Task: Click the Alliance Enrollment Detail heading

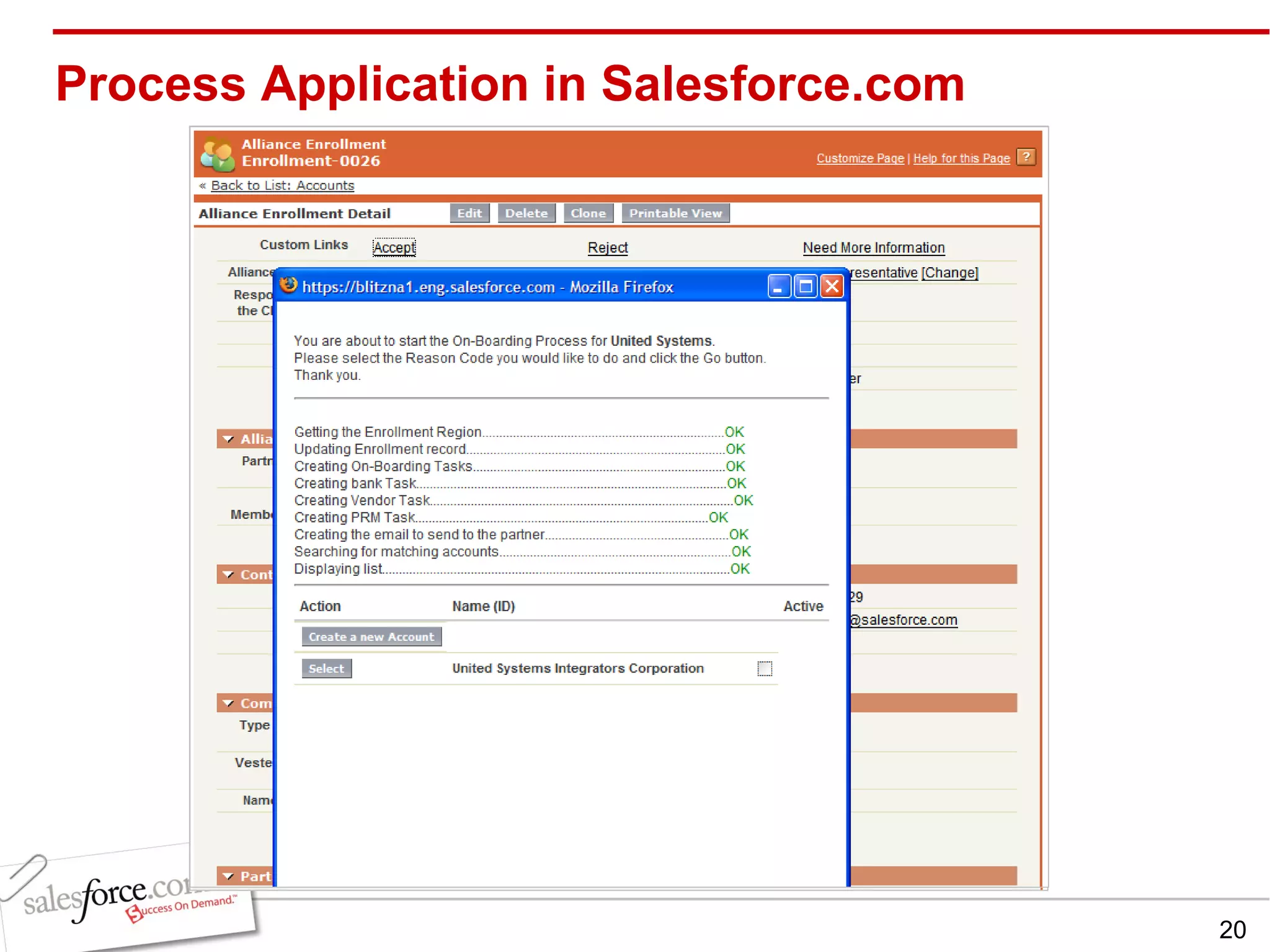Action: [x=295, y=214]
